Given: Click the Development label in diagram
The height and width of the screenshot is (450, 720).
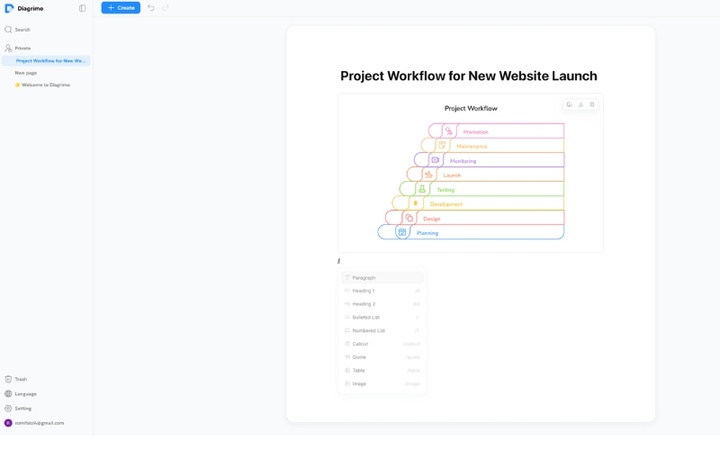Looking at the screenshot, I should pyautogui.click(x=446, y=204).
